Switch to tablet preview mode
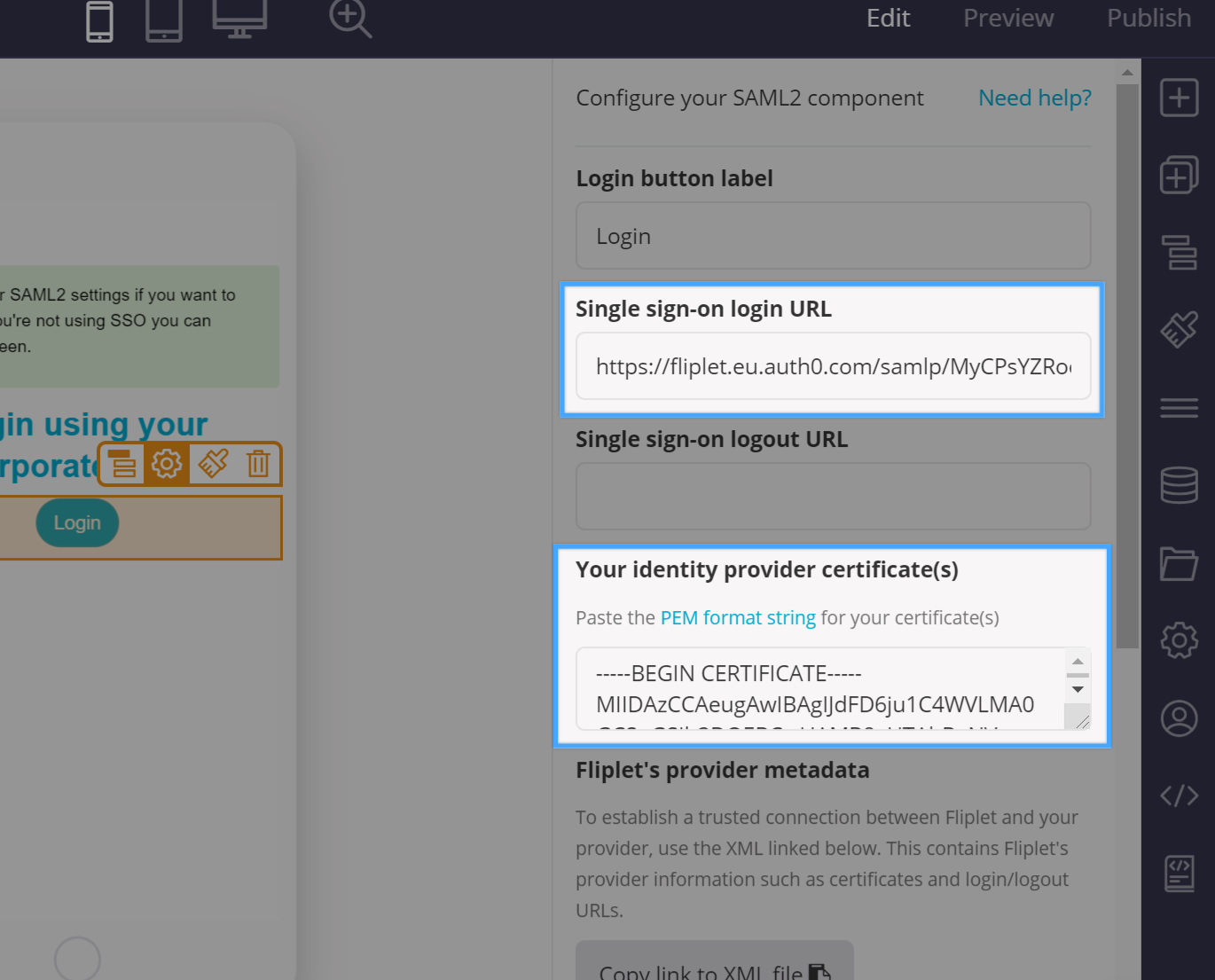The image size is (1215, 980). pos(163,21)
